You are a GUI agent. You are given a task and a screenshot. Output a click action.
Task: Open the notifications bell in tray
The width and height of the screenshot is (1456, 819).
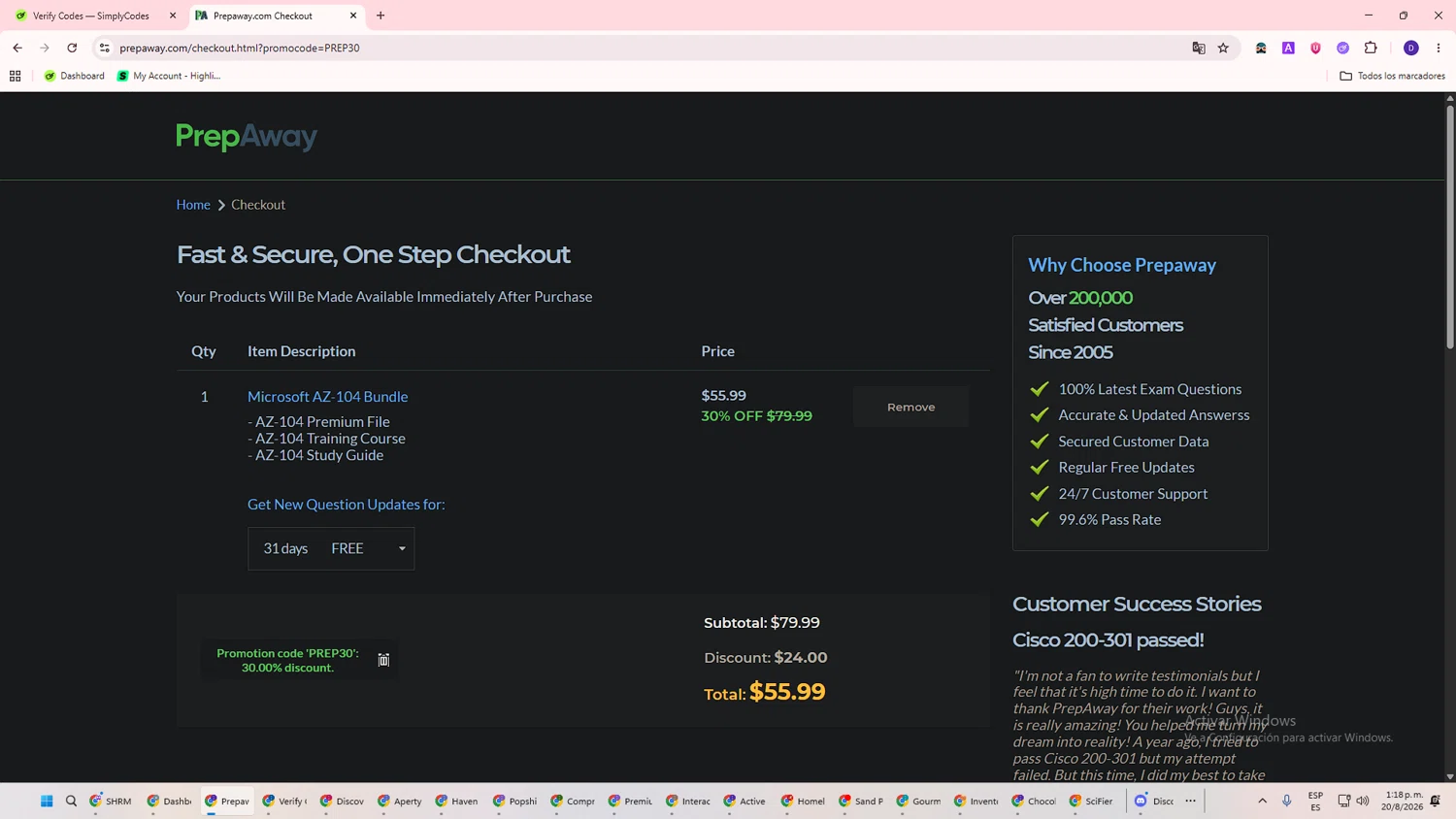[1436, 801]
